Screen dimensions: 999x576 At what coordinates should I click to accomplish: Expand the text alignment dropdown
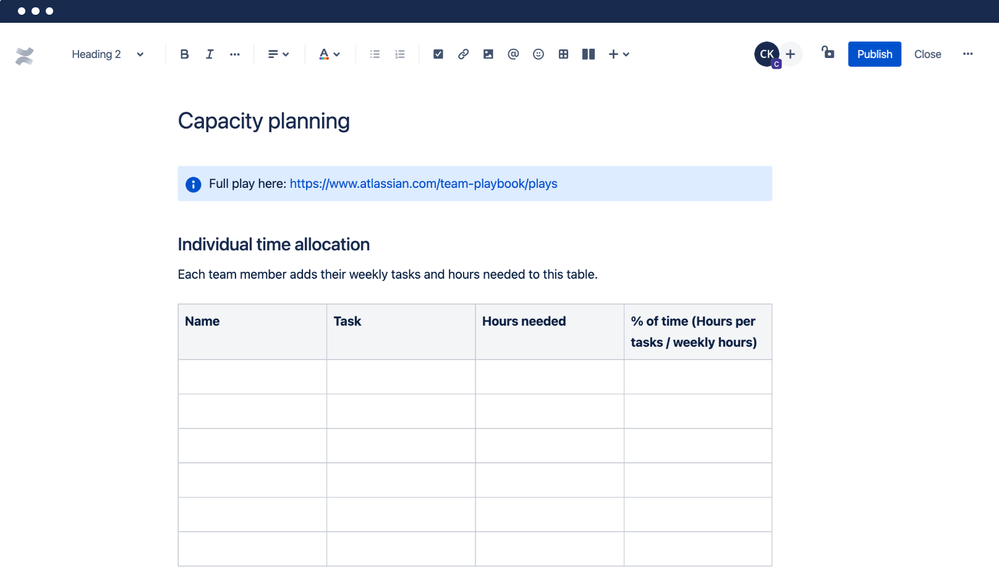click(x=277, y=54)
